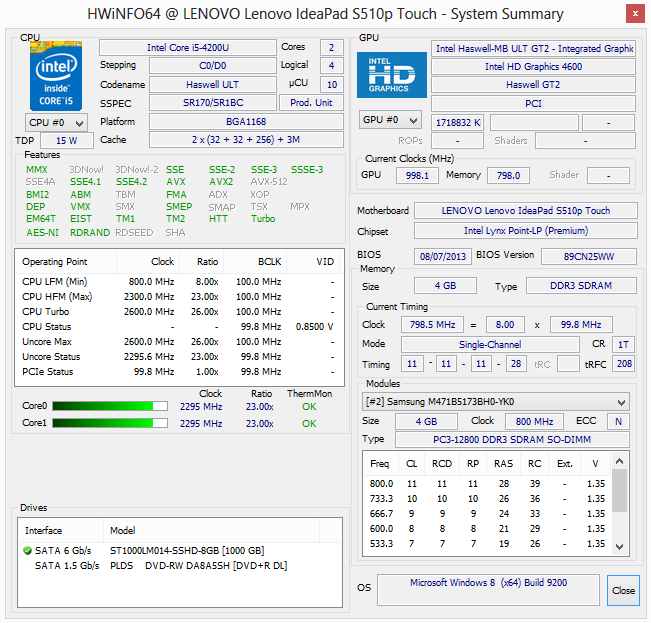Screen dimensions: 651x623
Task: Click the Freq column header in memory table
Action: click(381, 464)
